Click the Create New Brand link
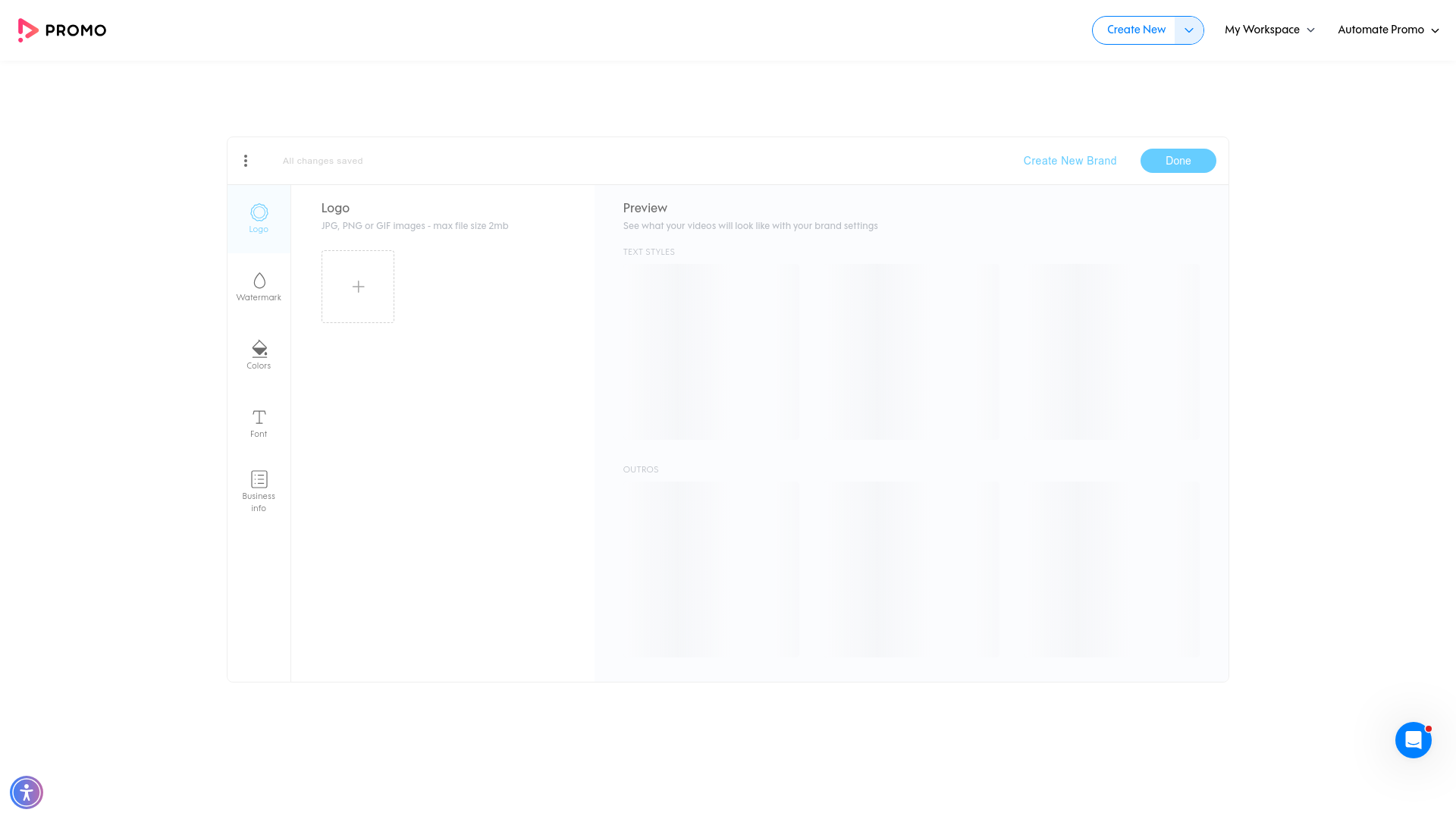 point(1069,161)
